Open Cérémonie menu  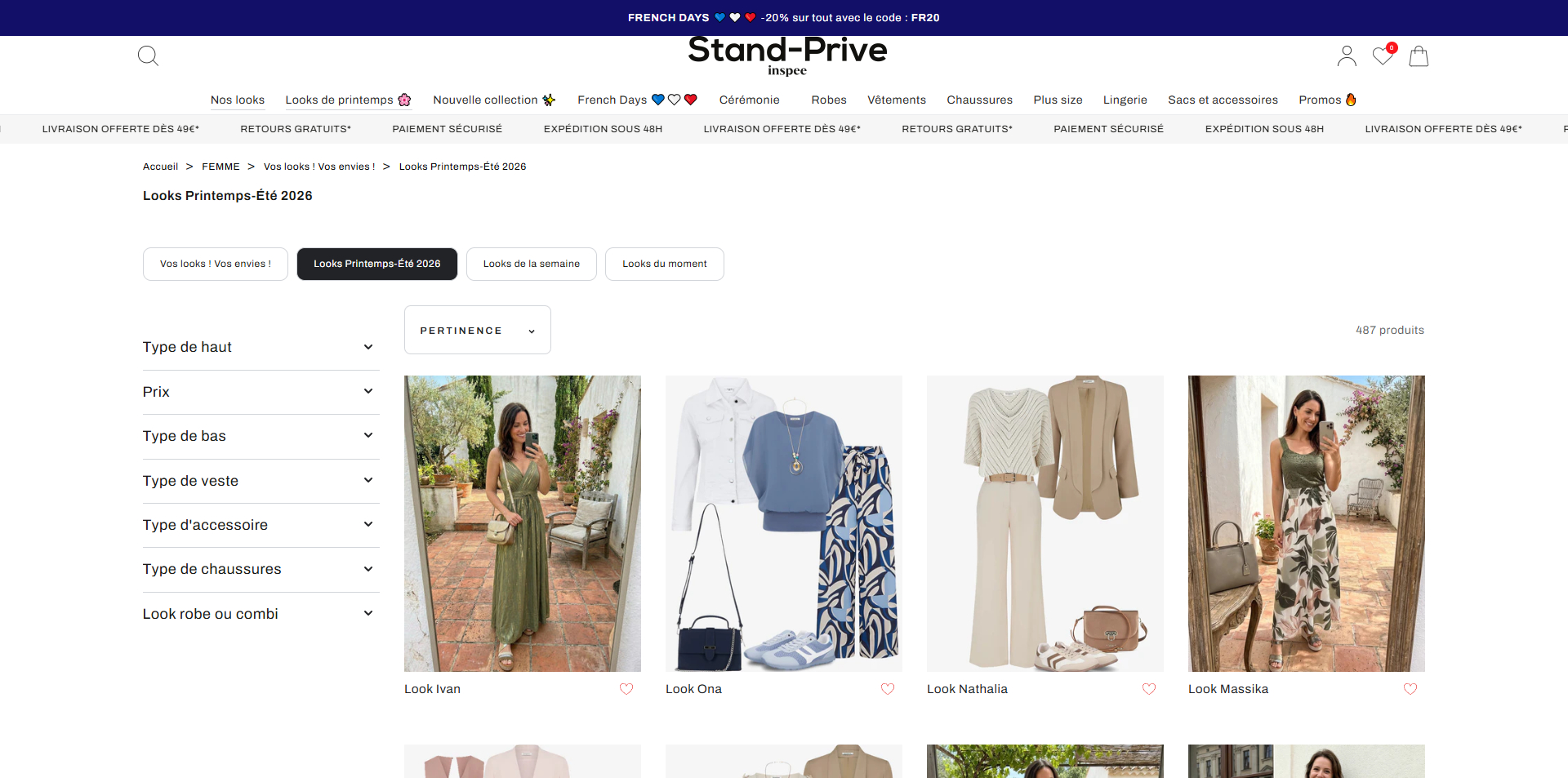pyautogui.click(x=750, y=100)
